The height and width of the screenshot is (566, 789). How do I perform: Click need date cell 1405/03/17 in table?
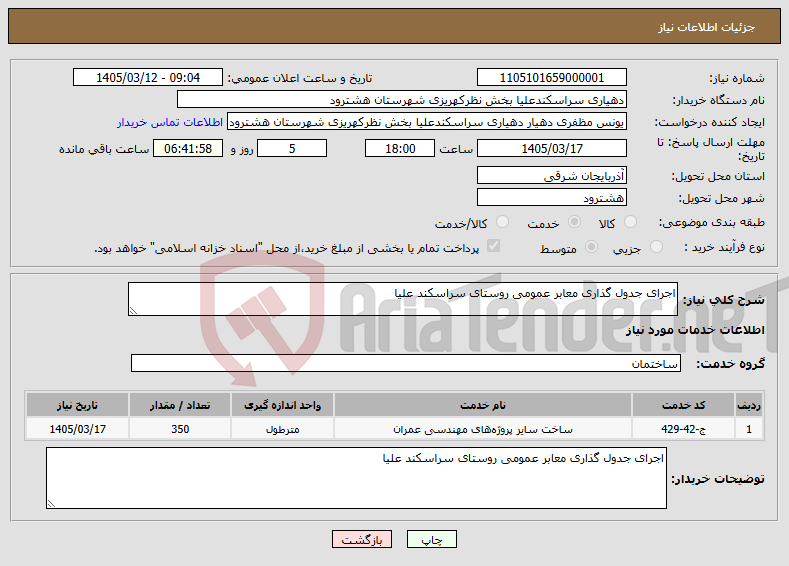(77, 429)
